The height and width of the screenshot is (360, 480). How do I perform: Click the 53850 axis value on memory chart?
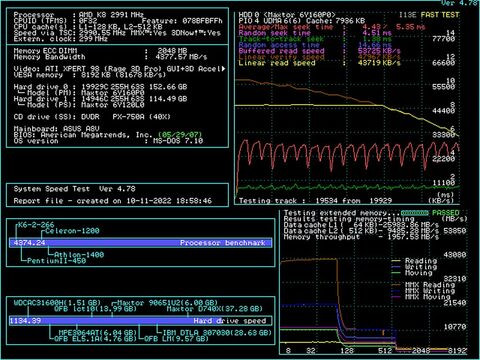pyautogui.click(x=454, y=231)
